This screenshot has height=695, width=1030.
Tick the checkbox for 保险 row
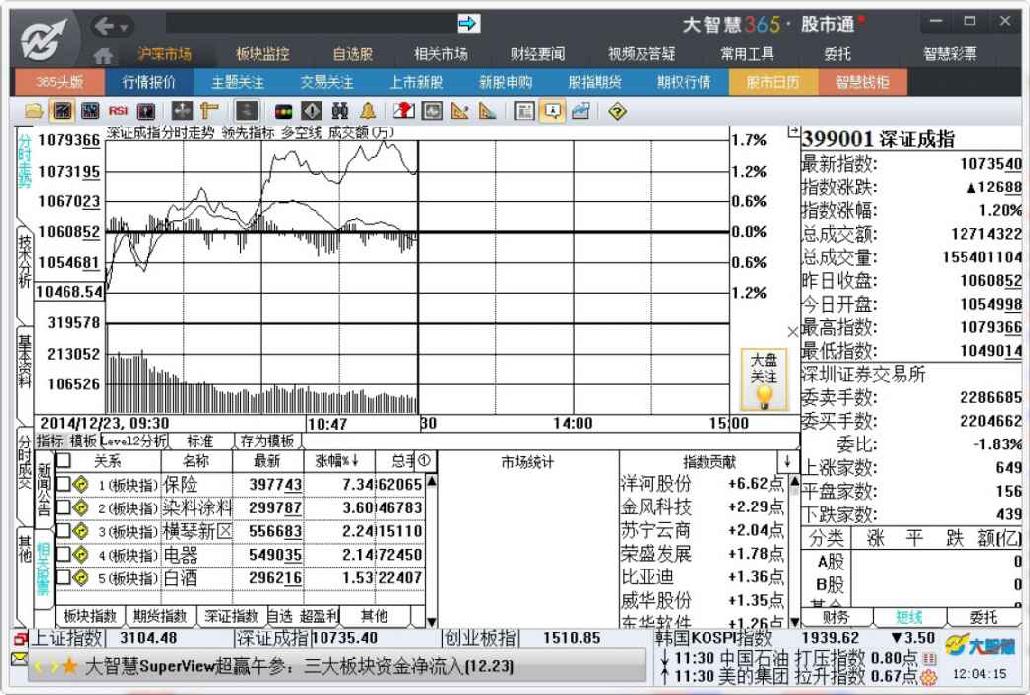(x=63, y=485)
